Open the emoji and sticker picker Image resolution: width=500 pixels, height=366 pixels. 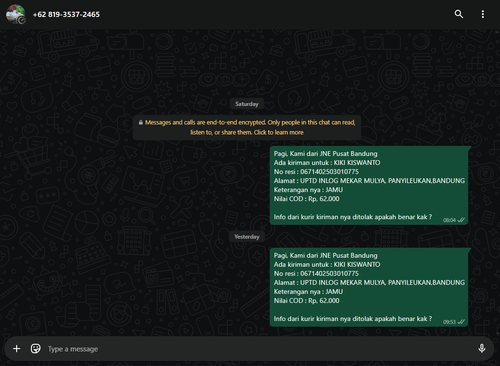[36, 349]
